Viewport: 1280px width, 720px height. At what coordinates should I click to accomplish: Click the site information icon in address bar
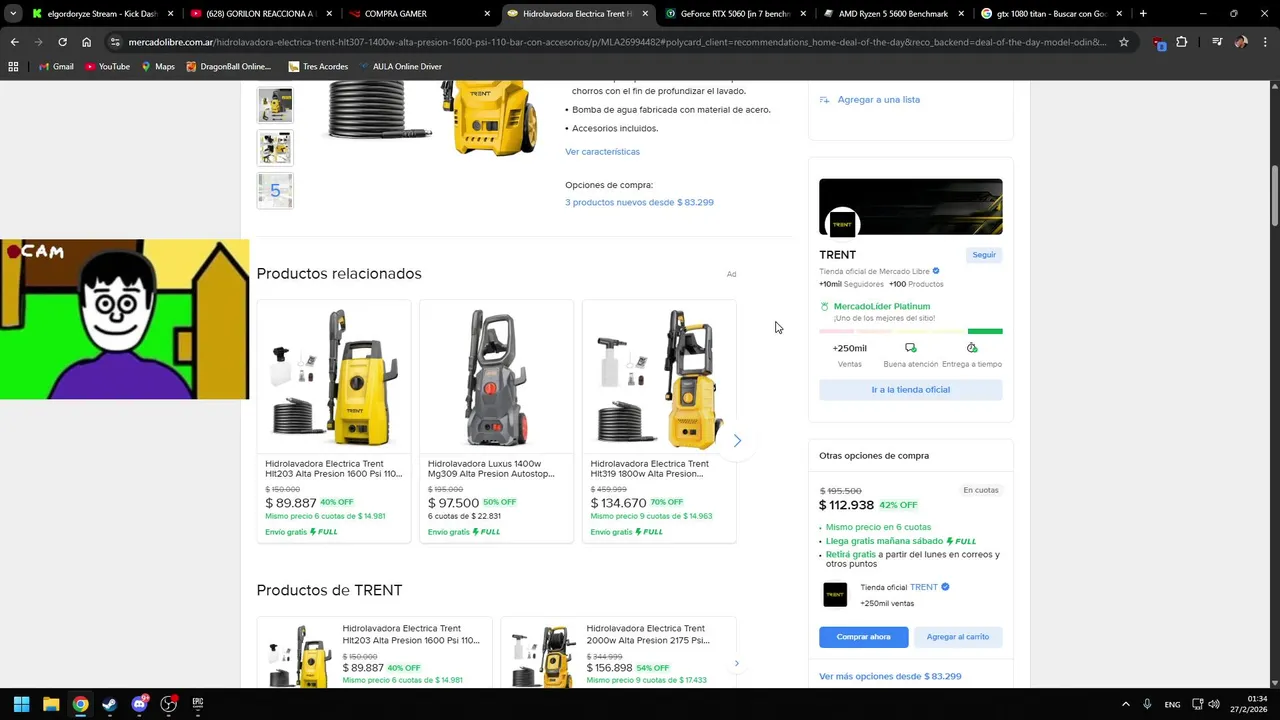coord(115,42)
